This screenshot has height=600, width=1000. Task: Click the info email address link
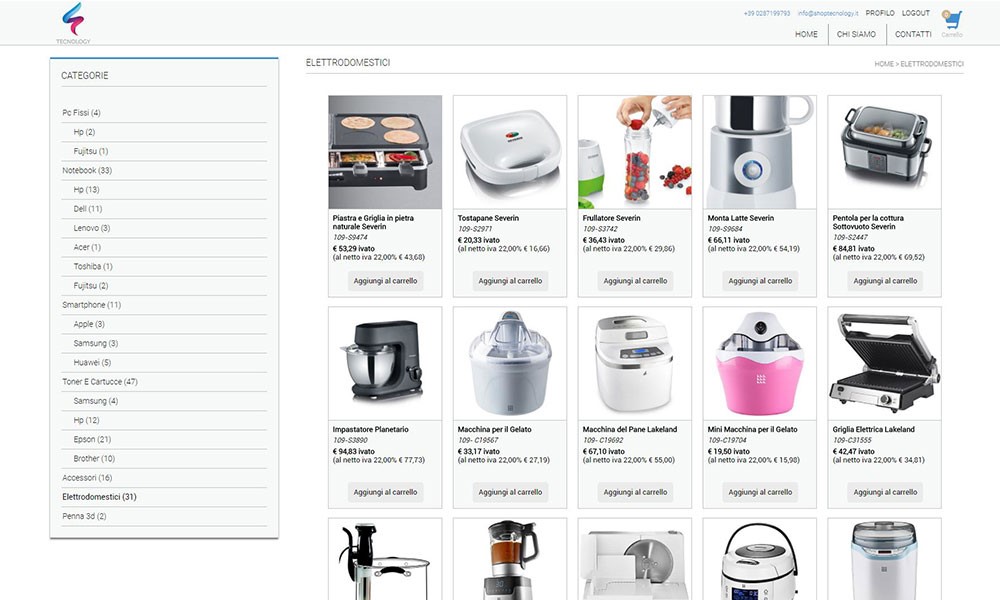pyautogui.click(x=828, y=13)
